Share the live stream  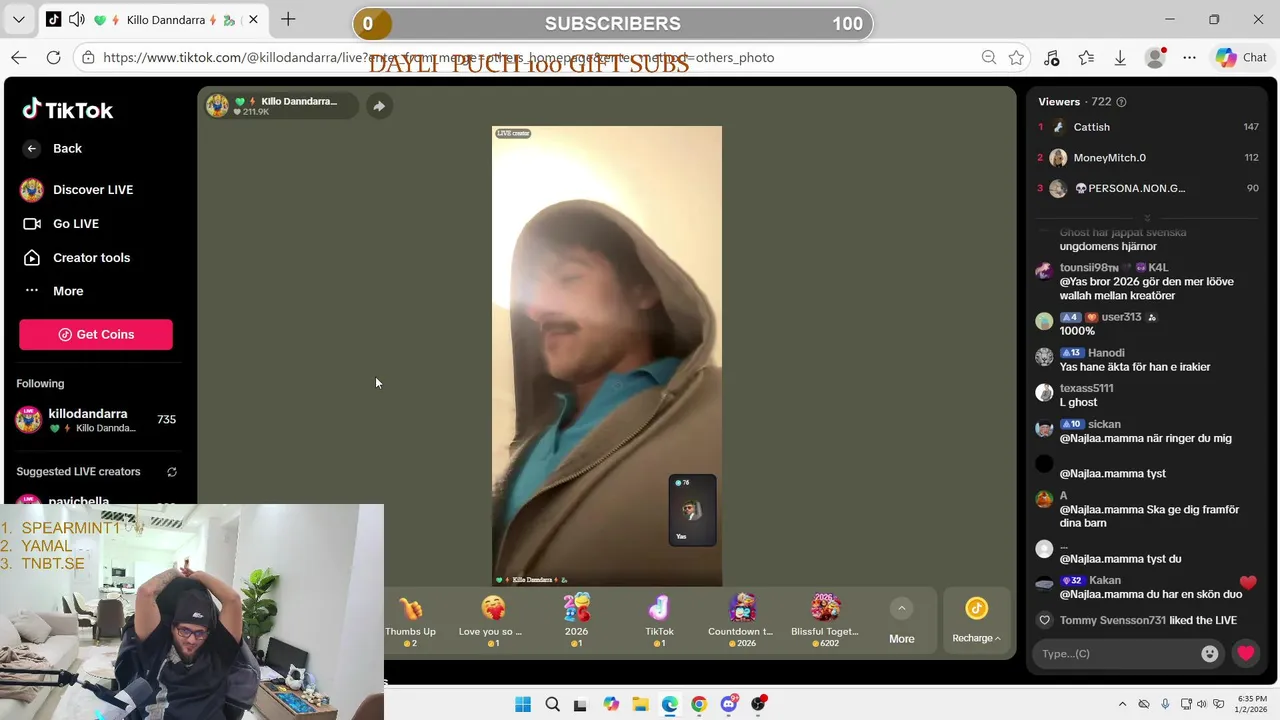[379, 106]
